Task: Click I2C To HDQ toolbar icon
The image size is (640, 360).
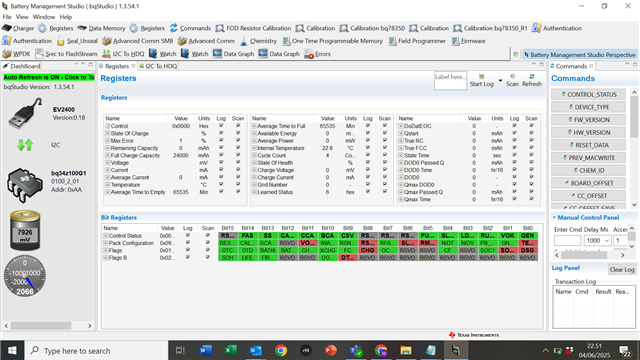Action: (x=123, y=53)
